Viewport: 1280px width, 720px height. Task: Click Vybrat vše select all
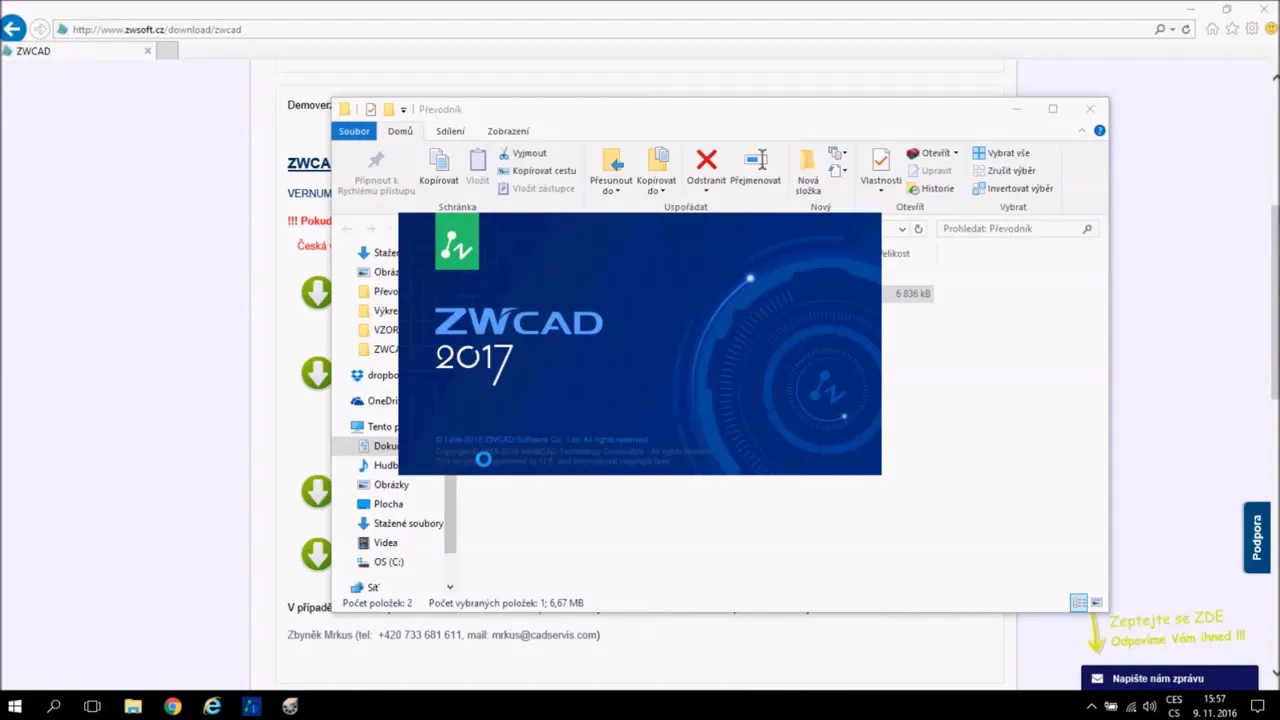pos(1001,153)
